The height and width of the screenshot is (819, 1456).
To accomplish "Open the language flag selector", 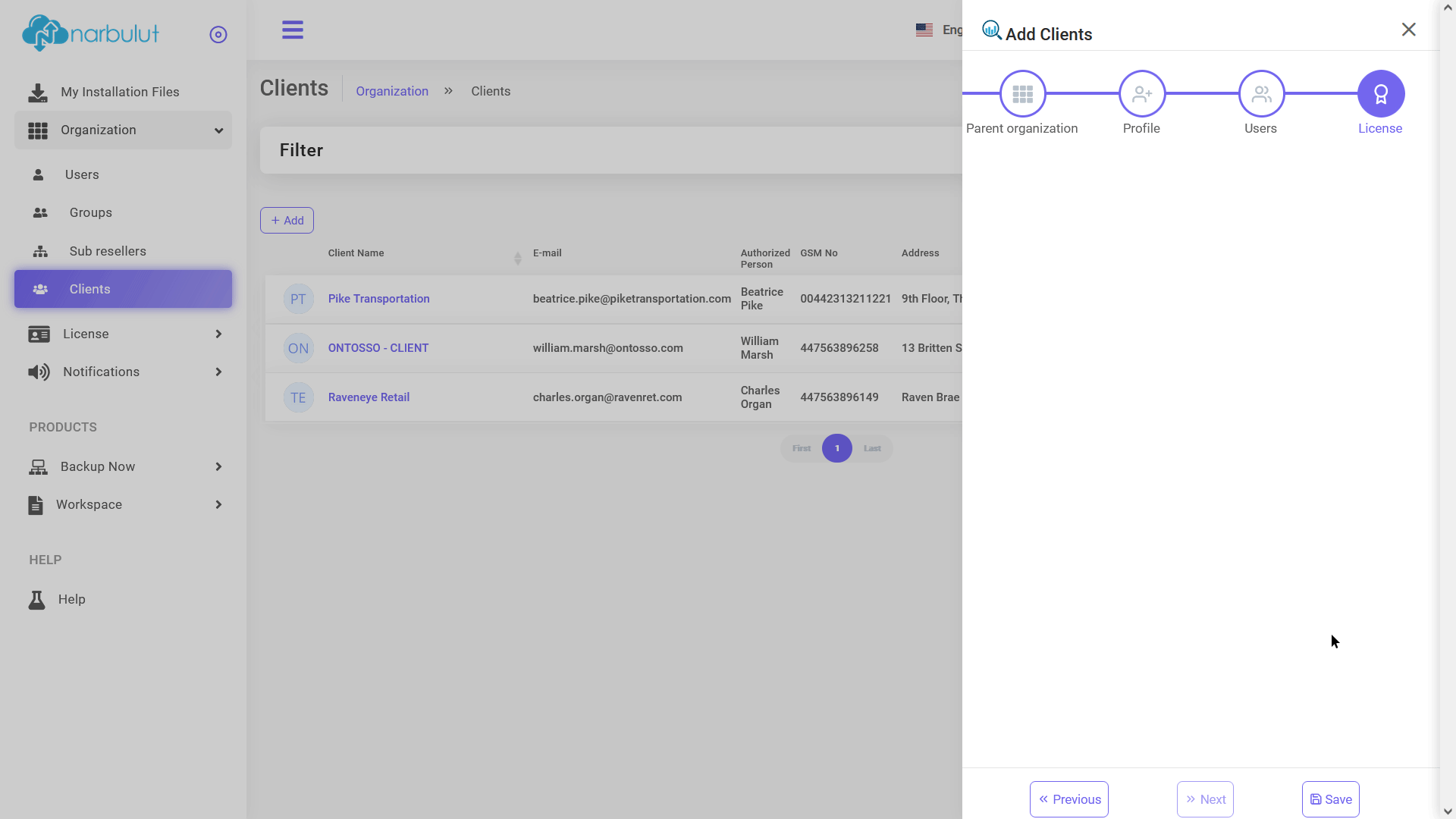I will click(924, 30).
